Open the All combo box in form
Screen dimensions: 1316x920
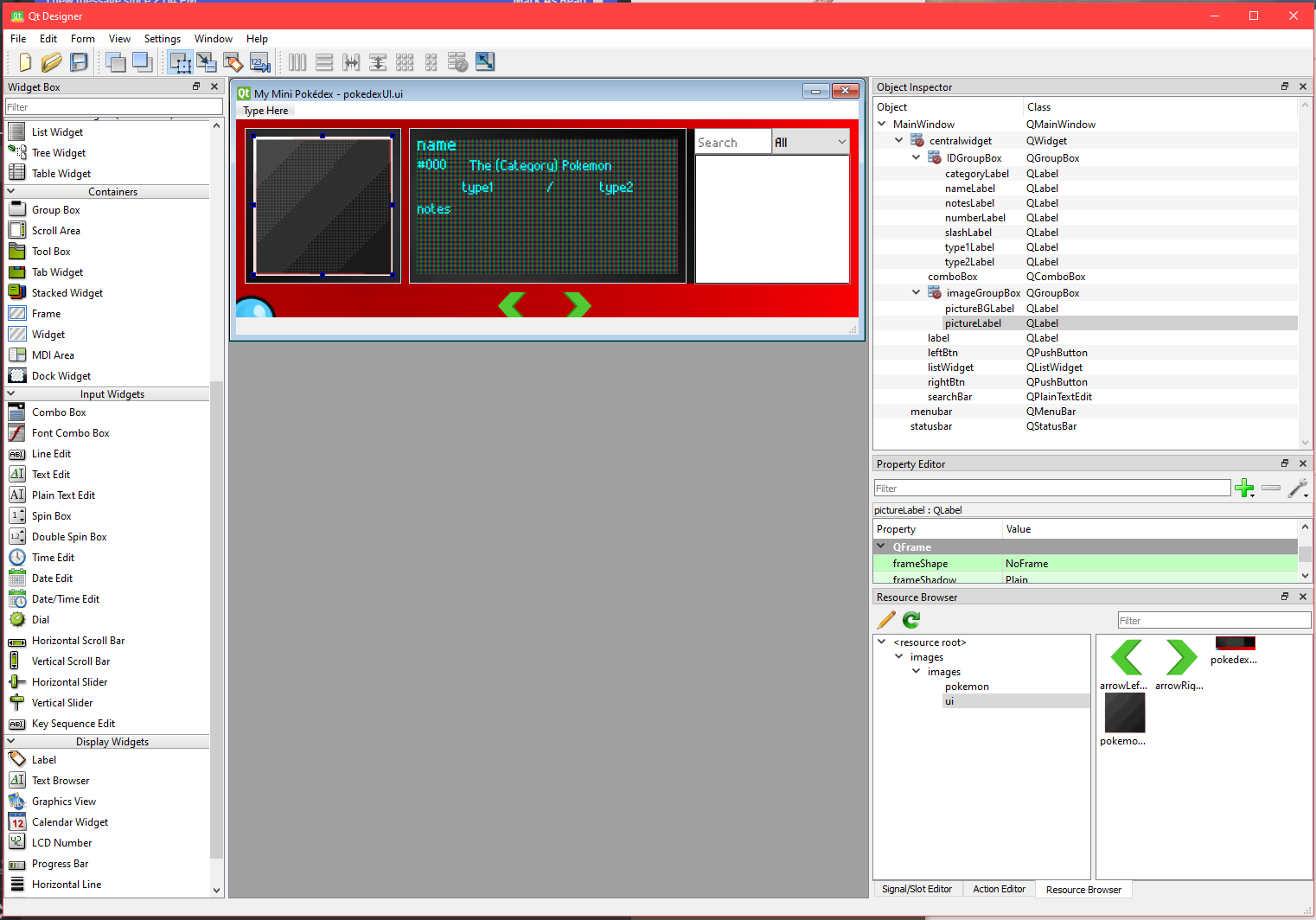coord(810,143)
